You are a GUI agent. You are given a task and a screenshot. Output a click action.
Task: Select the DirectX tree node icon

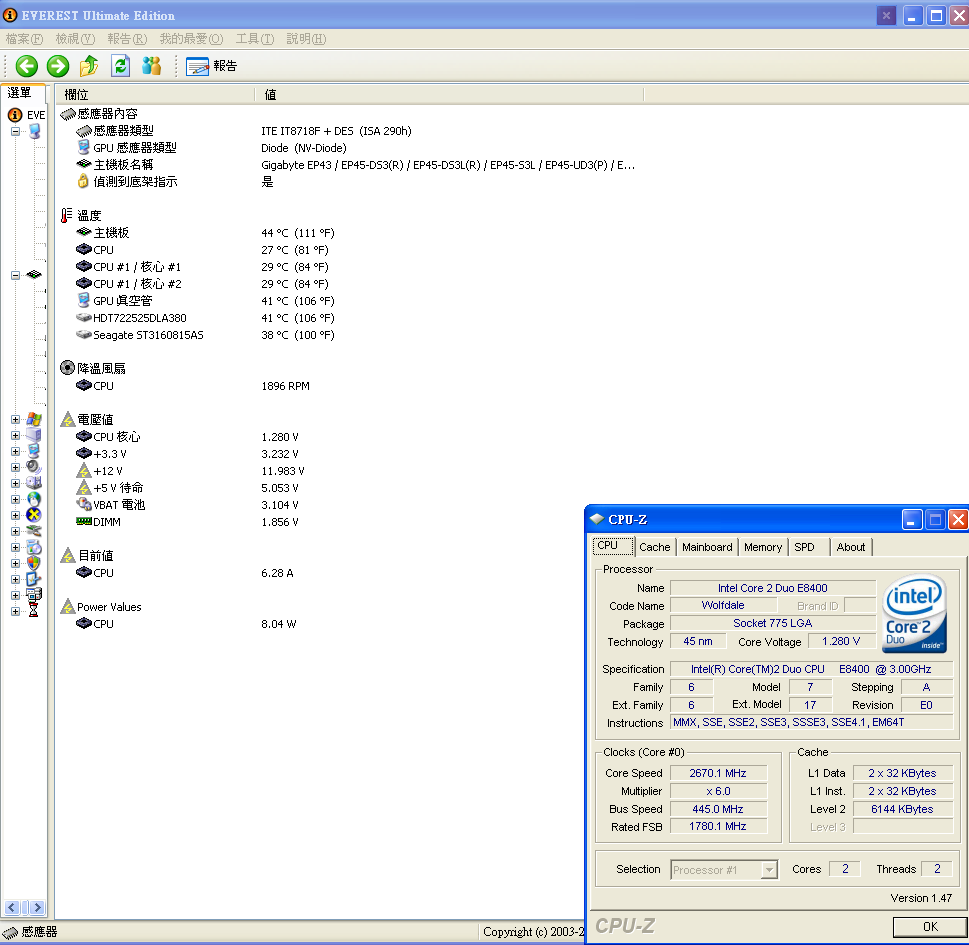click(x=34, y=515)
